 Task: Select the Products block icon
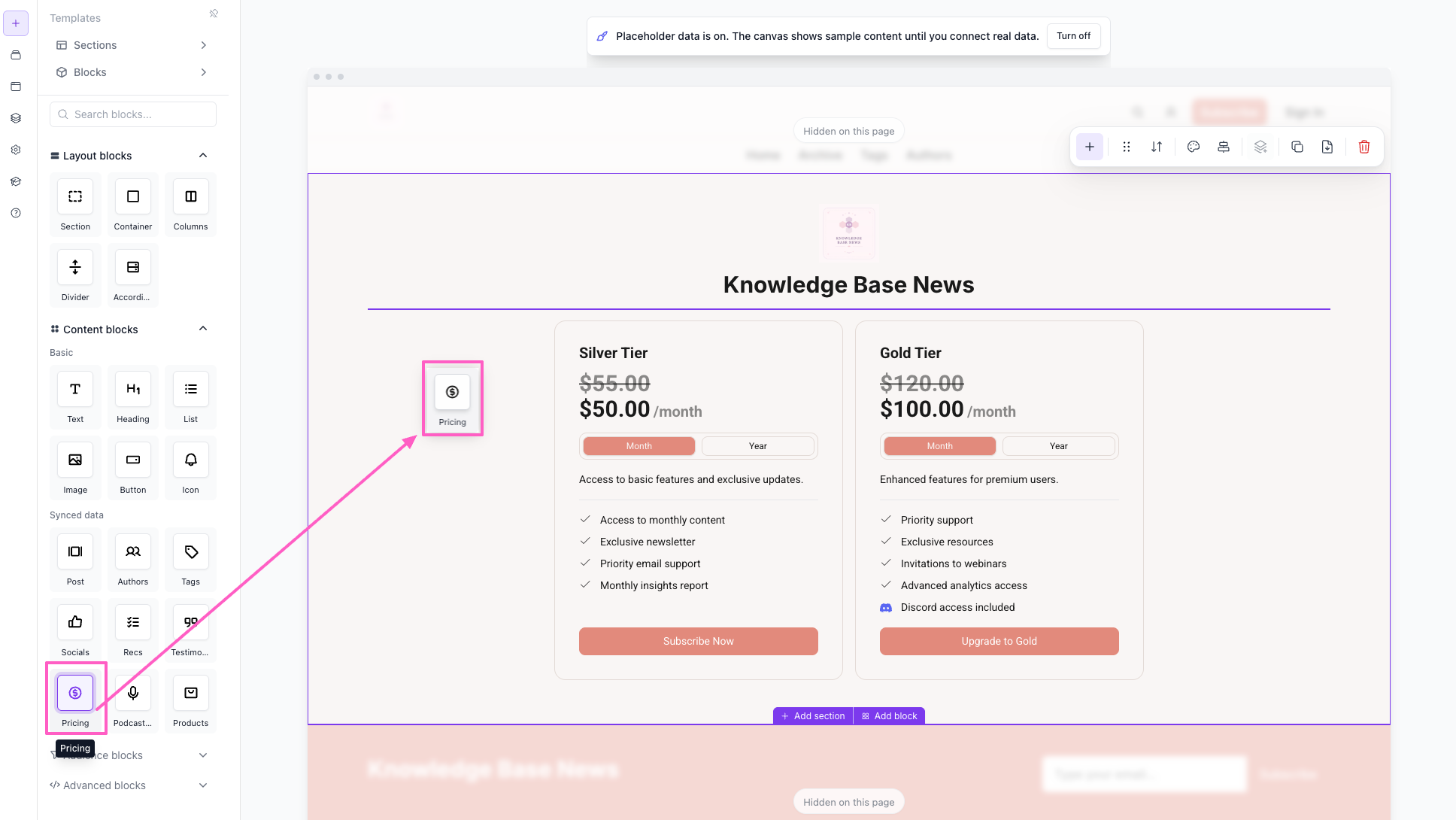click(x=191, y=693)
